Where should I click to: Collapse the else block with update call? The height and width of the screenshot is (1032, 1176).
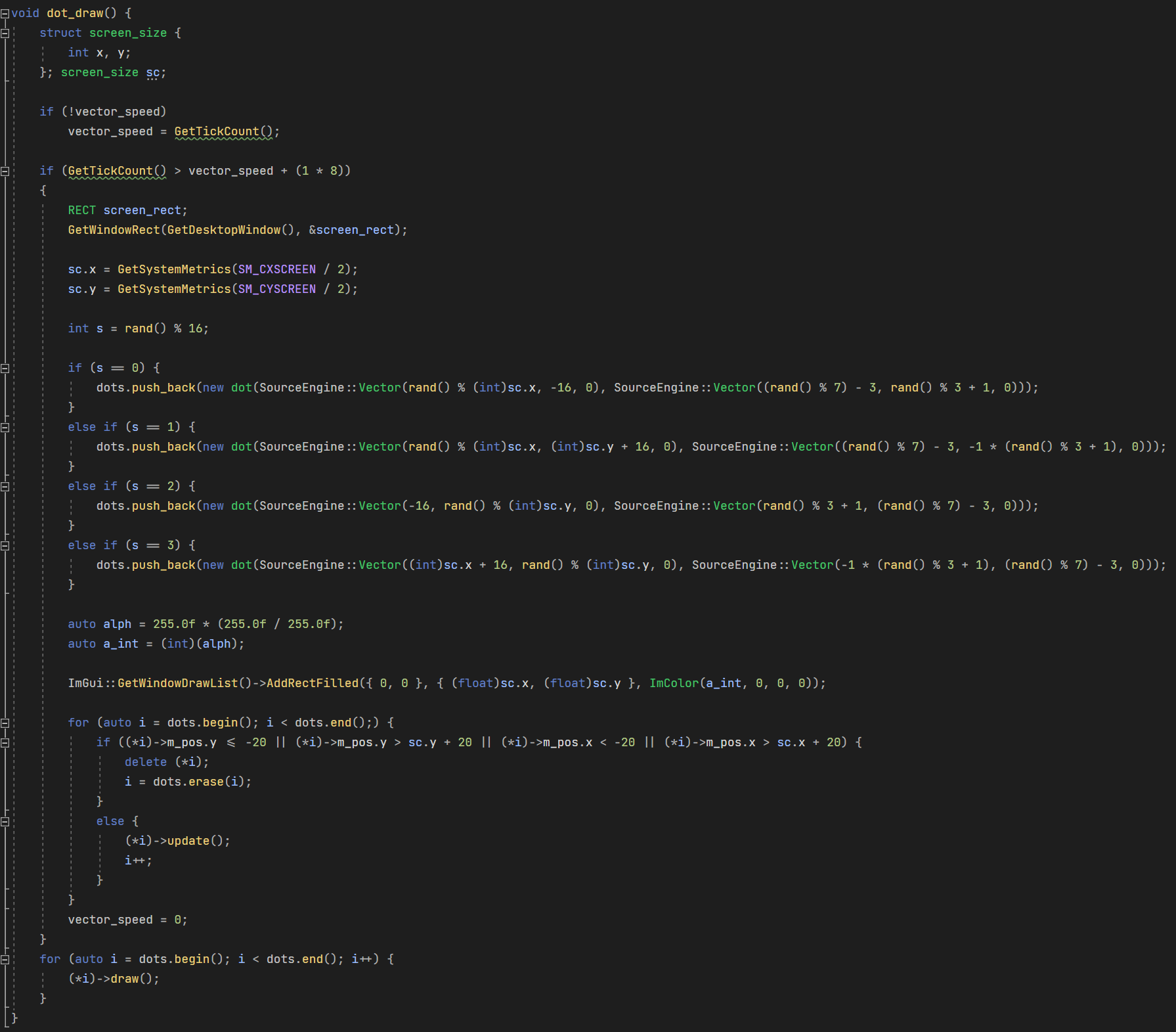pos(5,822)
